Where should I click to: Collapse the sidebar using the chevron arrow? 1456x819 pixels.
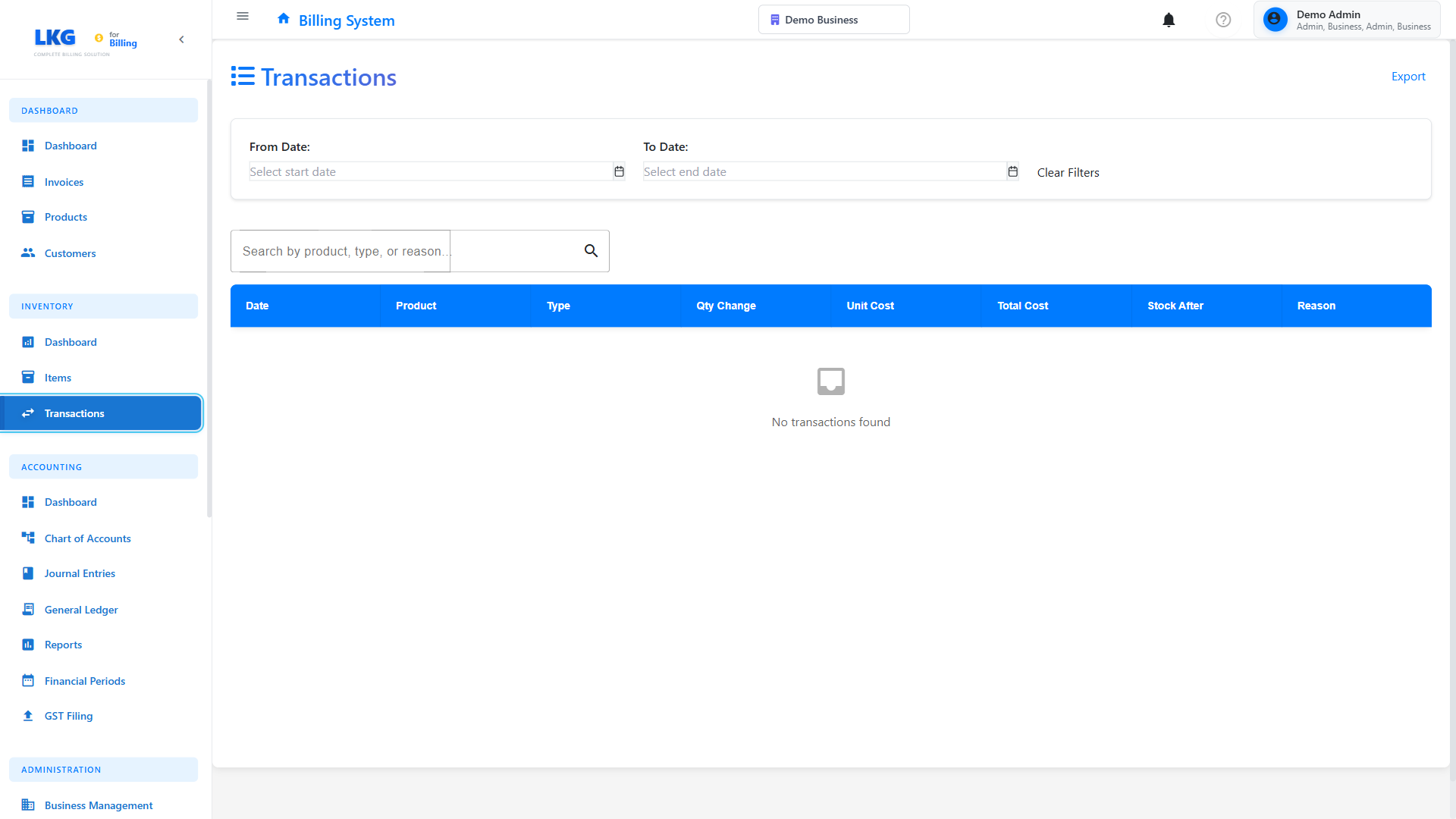(x=181, y=39)
